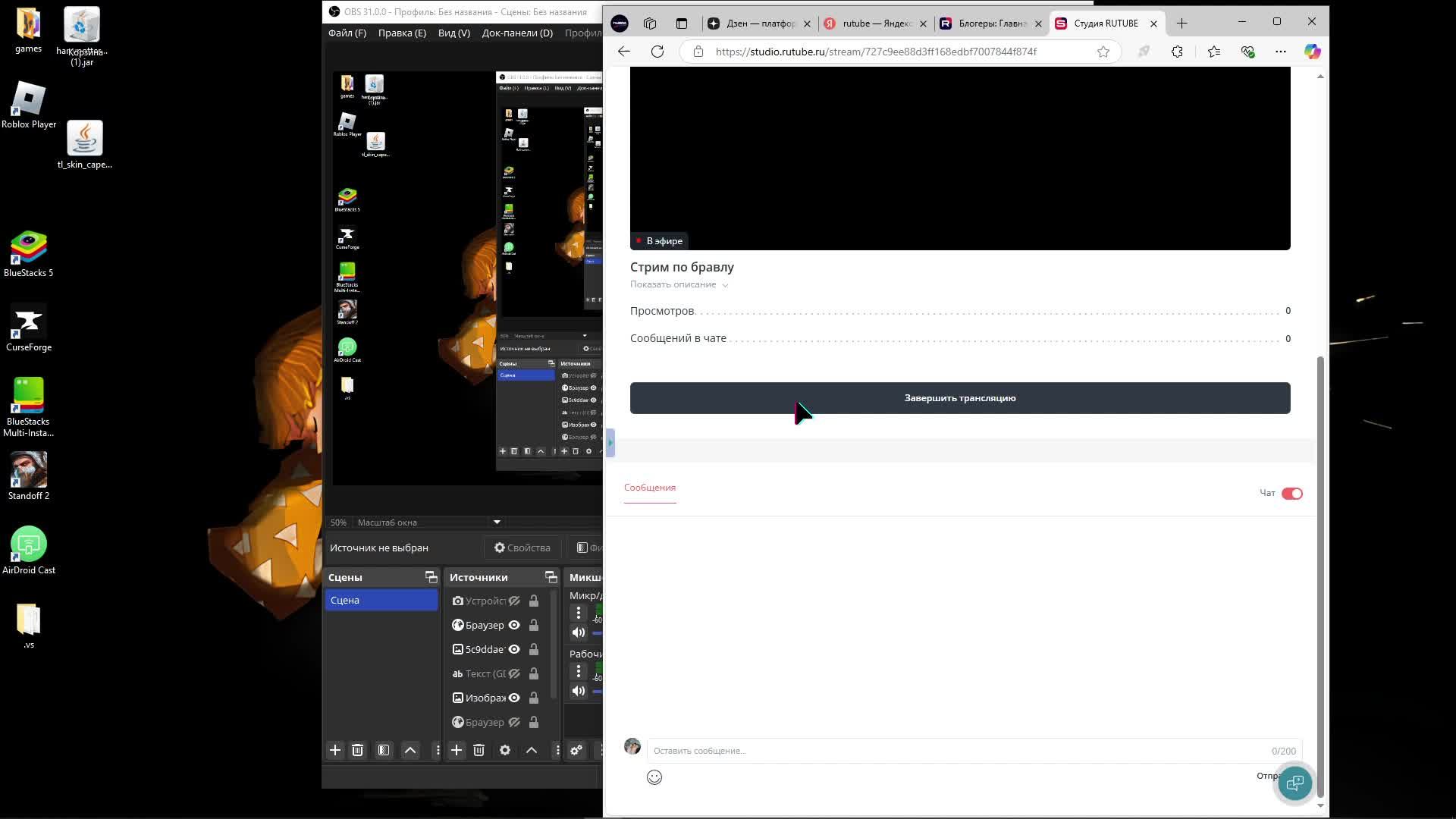Show the Текст (GDI) source

click(x=514, y=673)
